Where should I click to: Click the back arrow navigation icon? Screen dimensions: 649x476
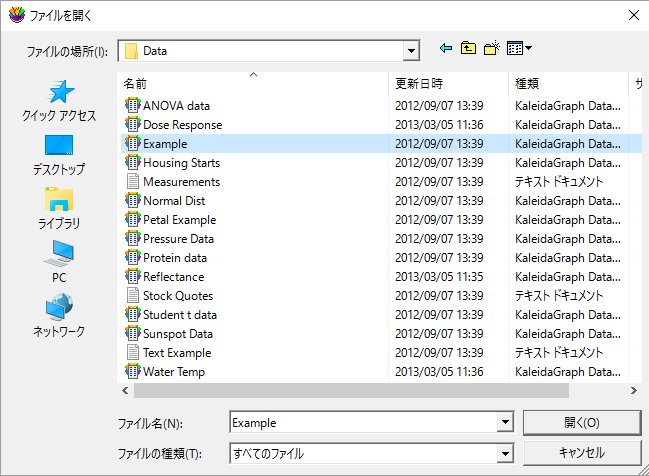click(446, 48)
